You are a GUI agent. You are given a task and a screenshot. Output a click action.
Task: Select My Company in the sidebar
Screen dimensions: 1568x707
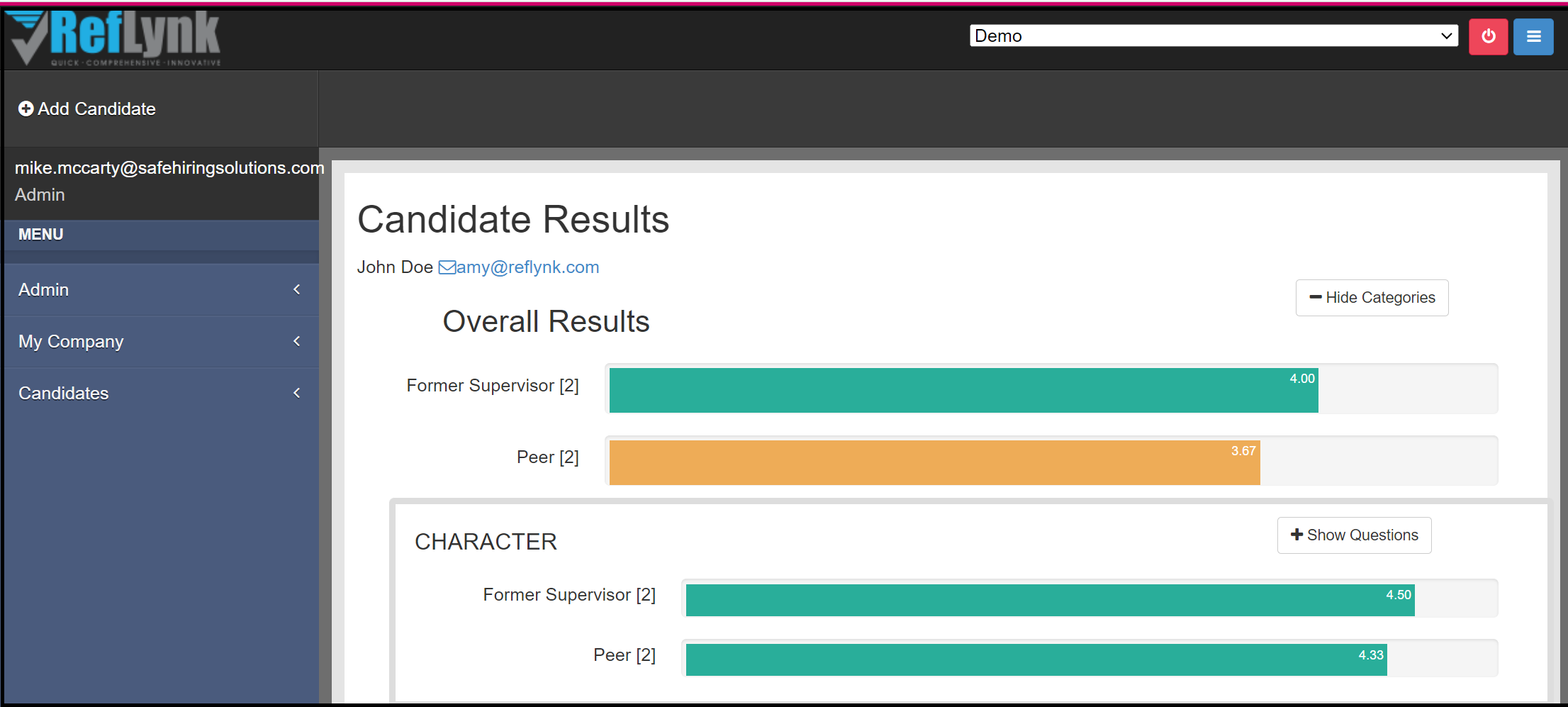[162, 341]
